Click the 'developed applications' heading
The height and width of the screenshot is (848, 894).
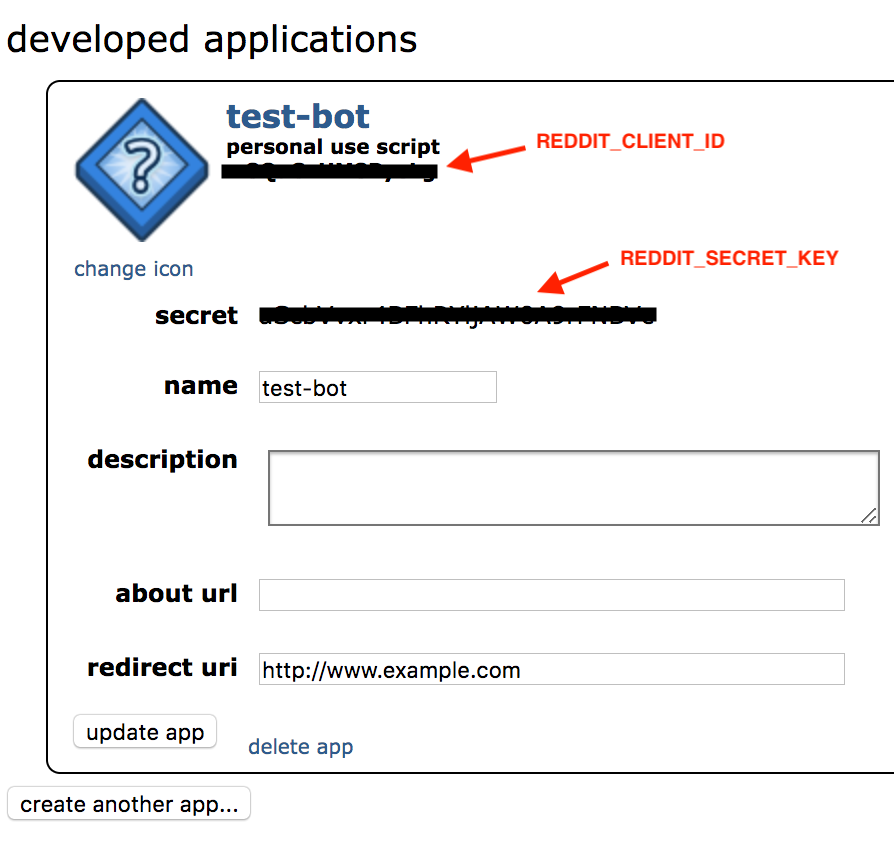tap(212, 39)
